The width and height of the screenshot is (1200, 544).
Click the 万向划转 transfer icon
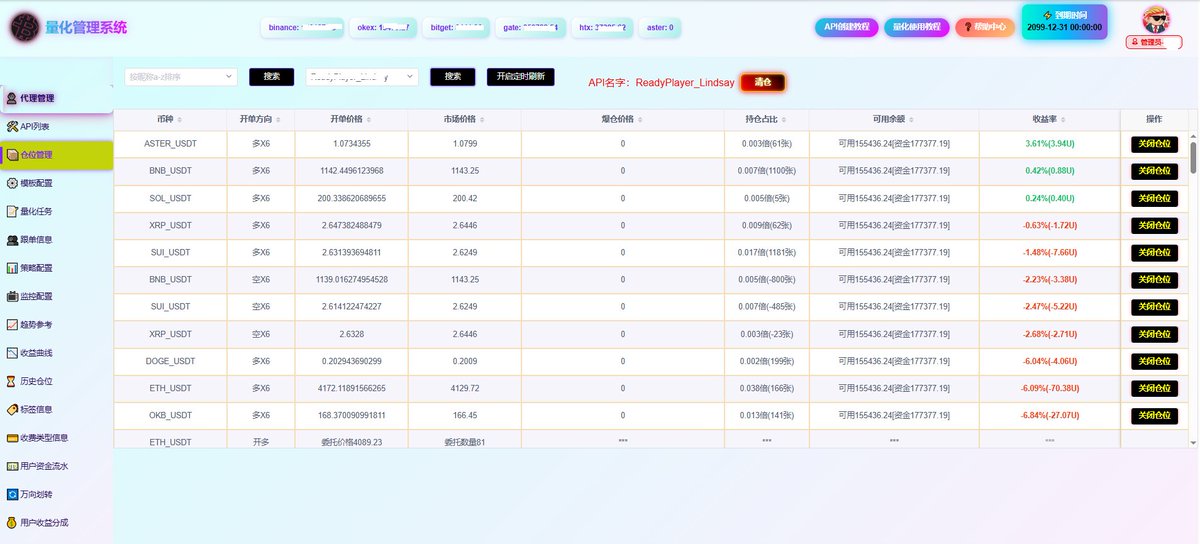(12, 494)
